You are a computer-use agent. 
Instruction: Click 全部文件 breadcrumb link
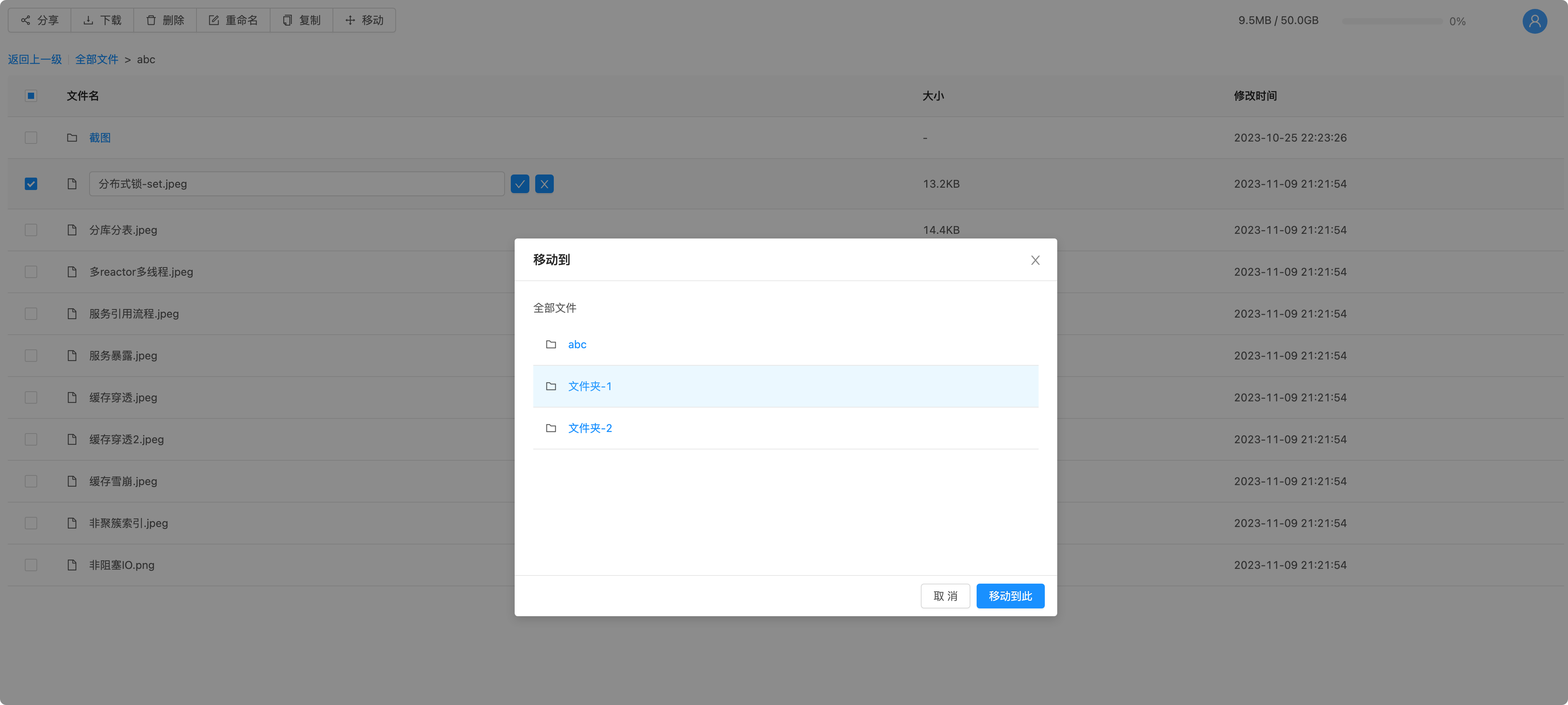(x=97, y=59)
